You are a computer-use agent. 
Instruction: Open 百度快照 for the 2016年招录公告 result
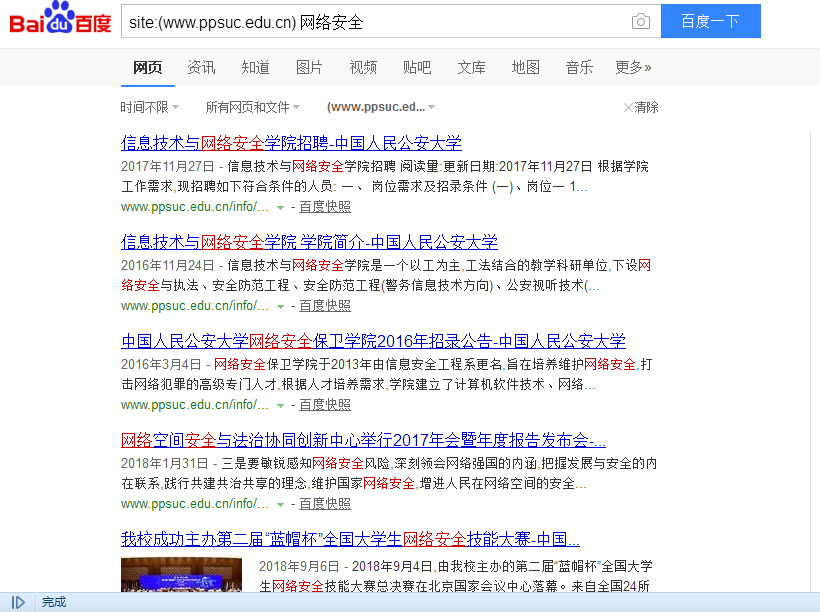(325, 404)
